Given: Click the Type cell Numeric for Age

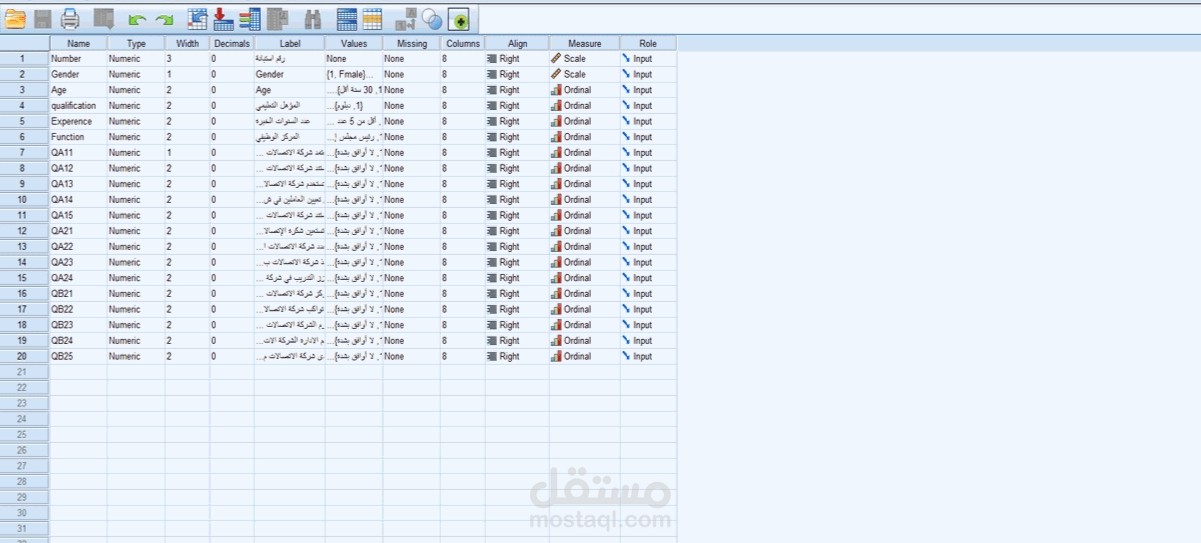Looking at the screenshot, I should pos(136,90).
